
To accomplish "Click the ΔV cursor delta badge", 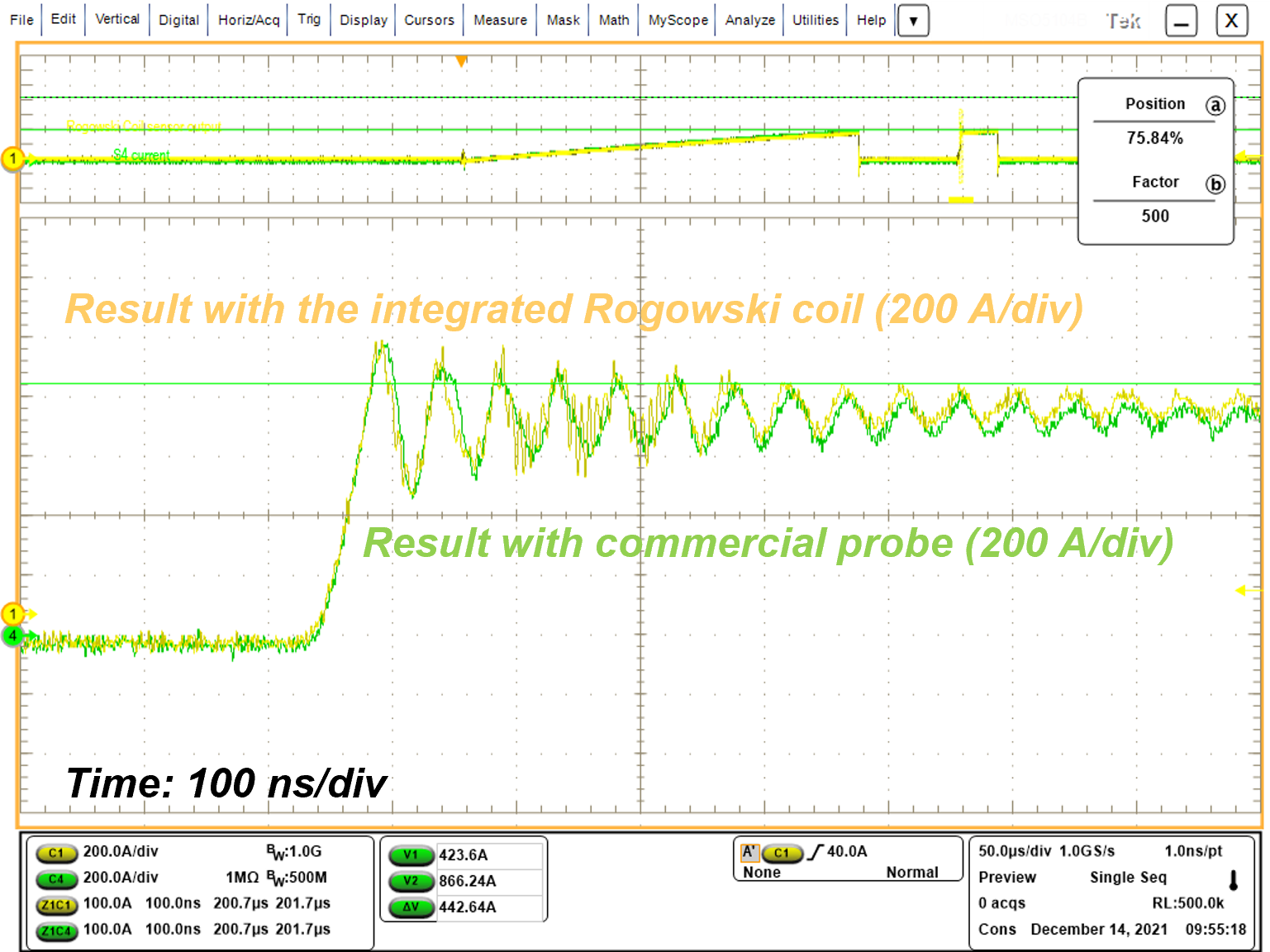I will [411, 907].
